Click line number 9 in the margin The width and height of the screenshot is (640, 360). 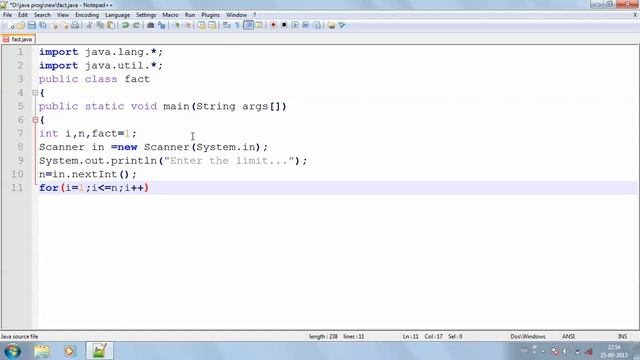(x=20, y=160)
